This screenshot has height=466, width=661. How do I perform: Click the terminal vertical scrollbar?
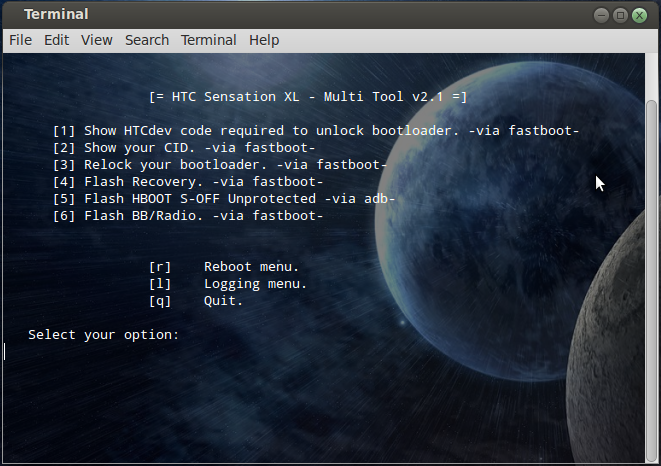[651, 281]
